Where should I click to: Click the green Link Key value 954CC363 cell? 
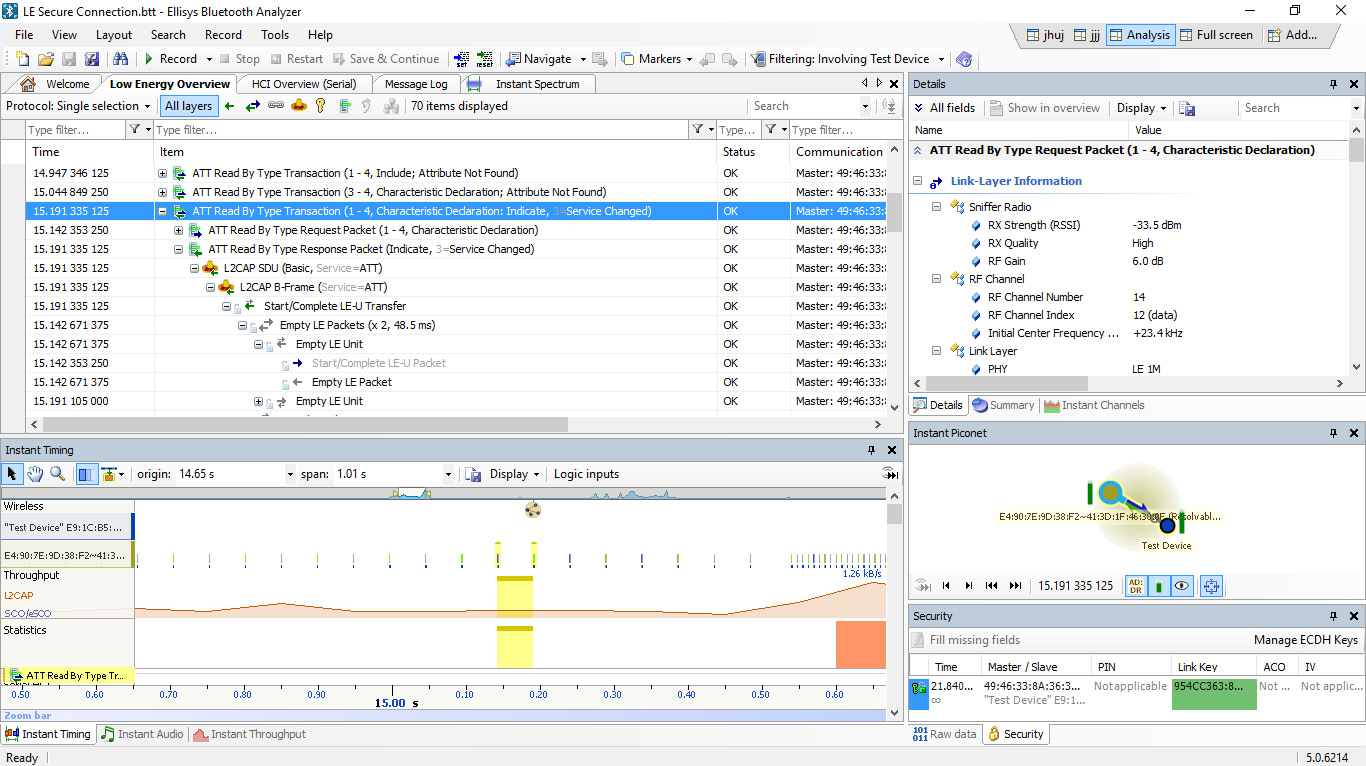click(x=1213, y=692)
